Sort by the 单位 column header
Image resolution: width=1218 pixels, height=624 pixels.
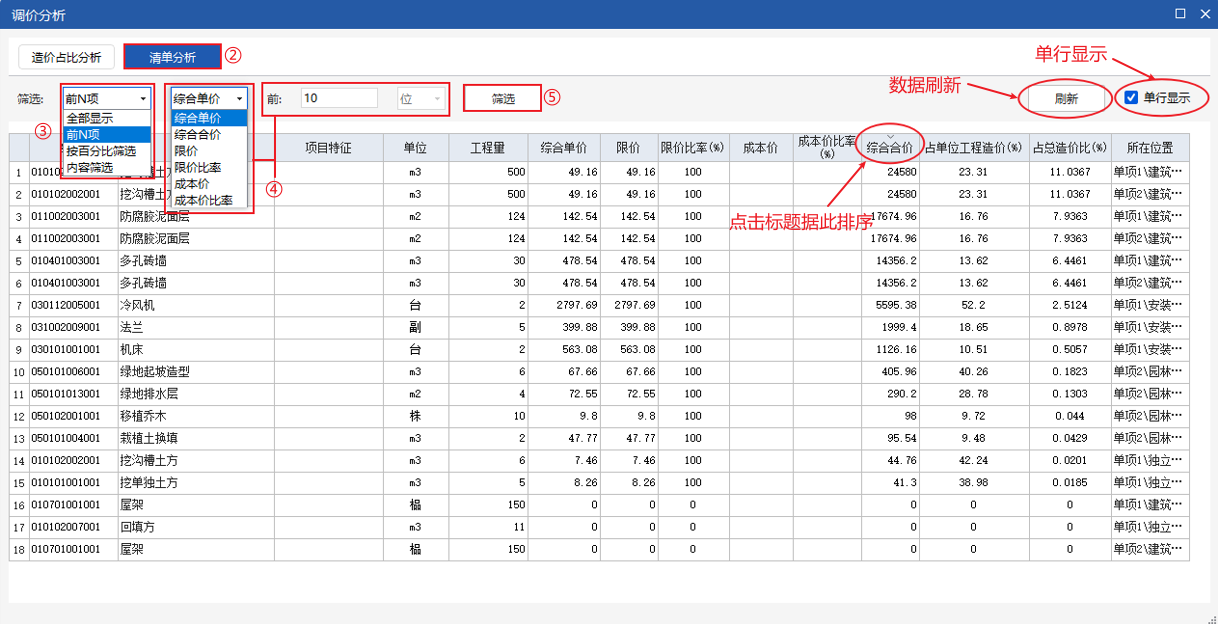tap(415, 148)
